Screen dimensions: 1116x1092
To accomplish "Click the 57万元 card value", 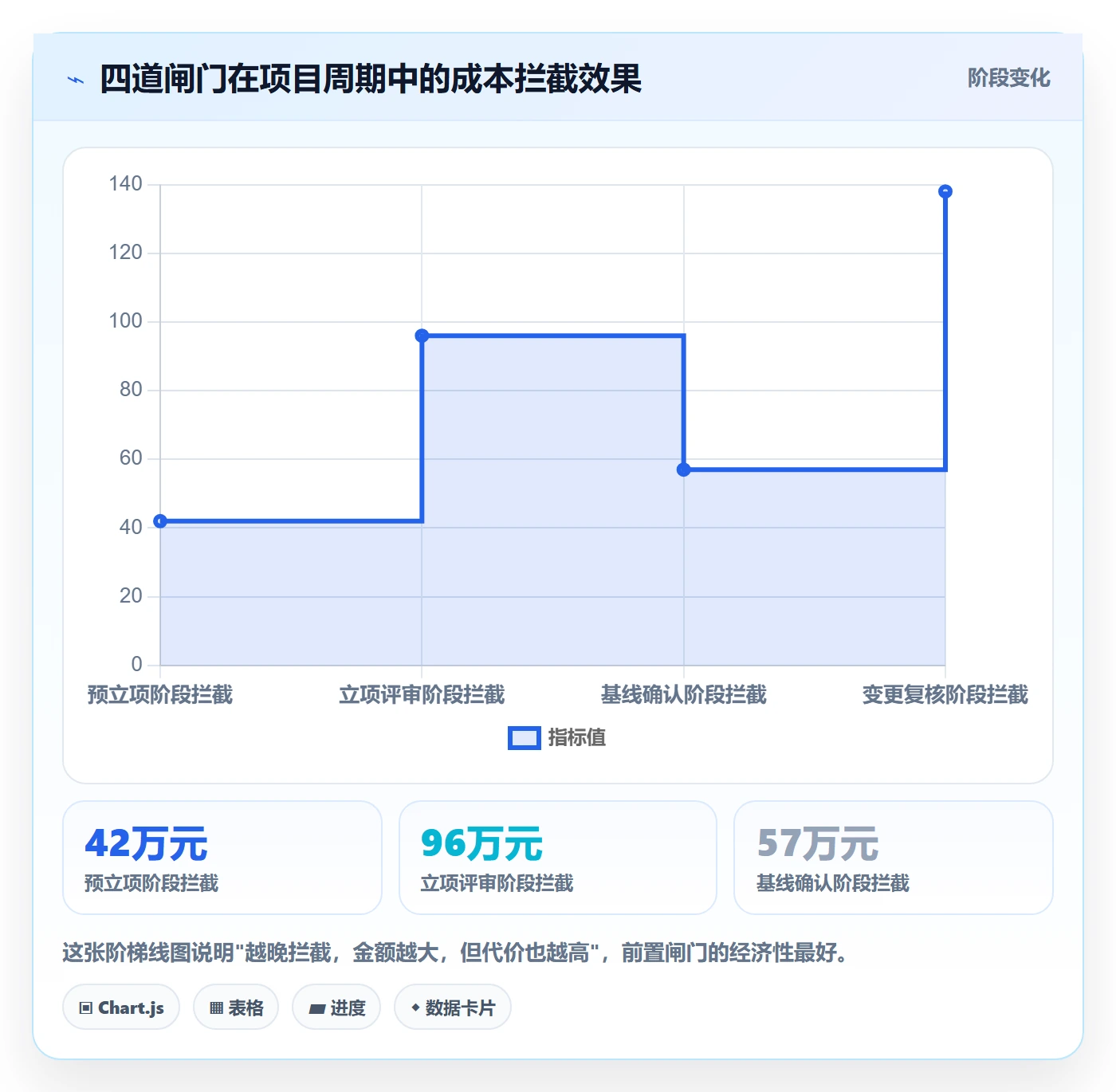I will pos(817,843).
